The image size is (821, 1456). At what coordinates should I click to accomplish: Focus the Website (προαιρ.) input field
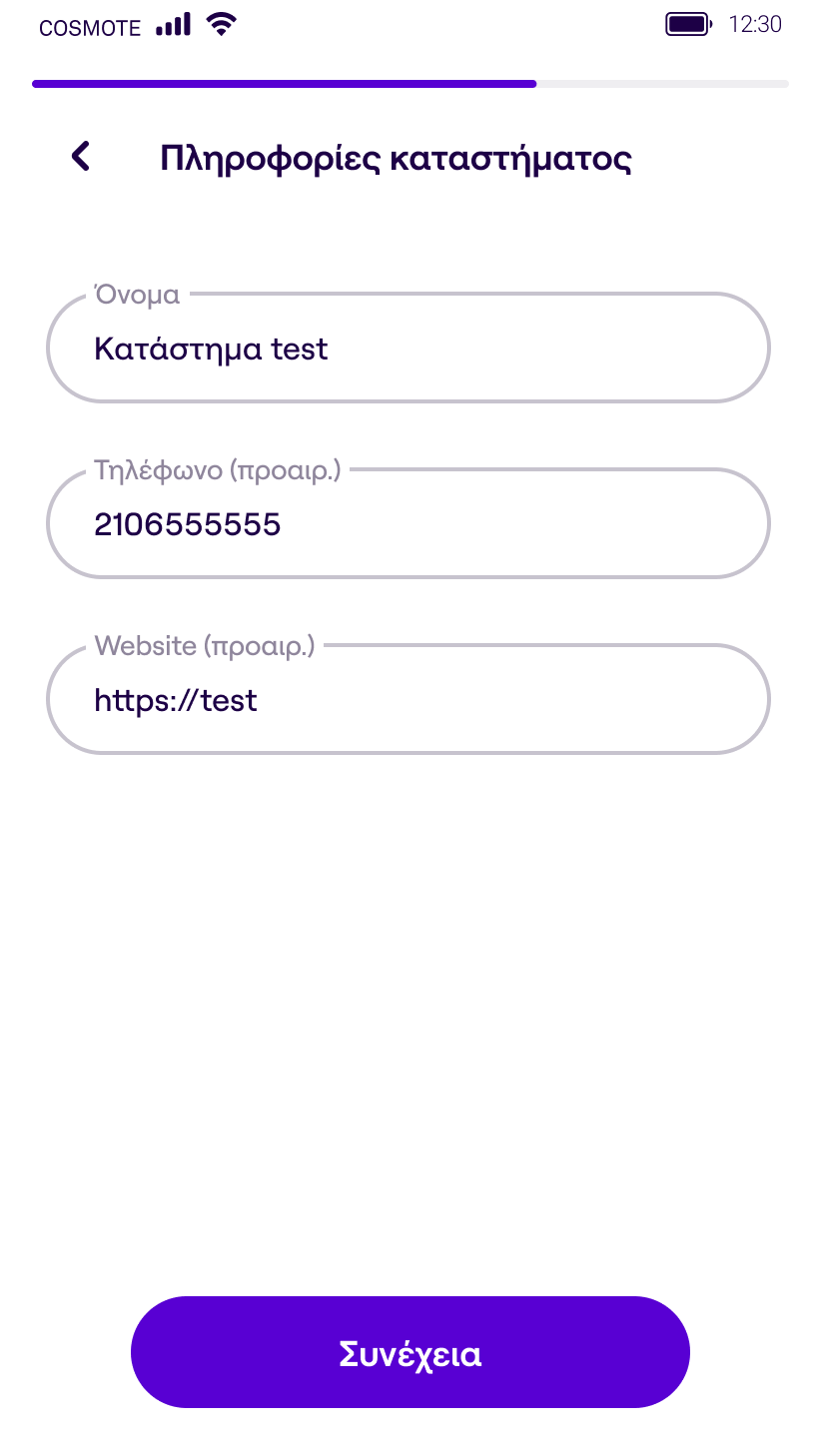pyautogui.click(x=409, y=699)
